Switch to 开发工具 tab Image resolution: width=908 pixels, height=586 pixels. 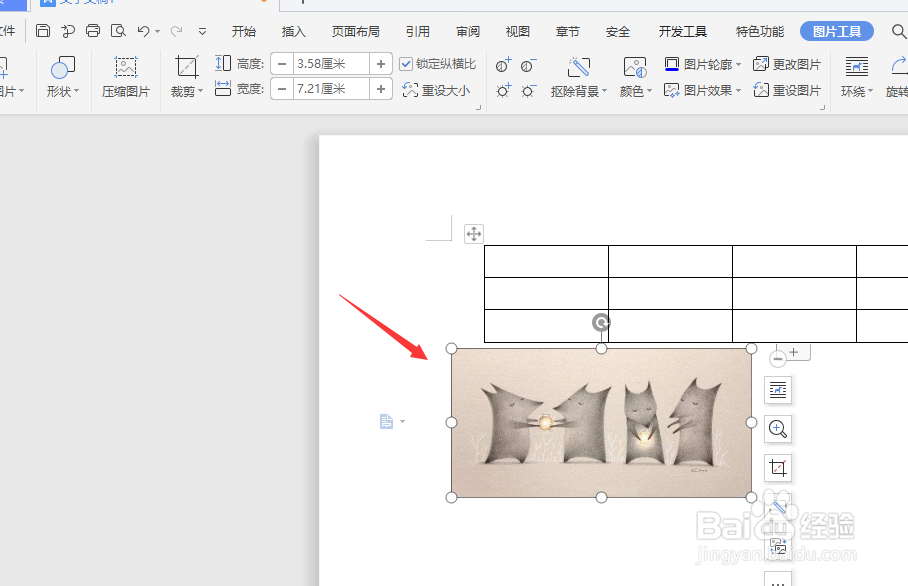[683, 31]
